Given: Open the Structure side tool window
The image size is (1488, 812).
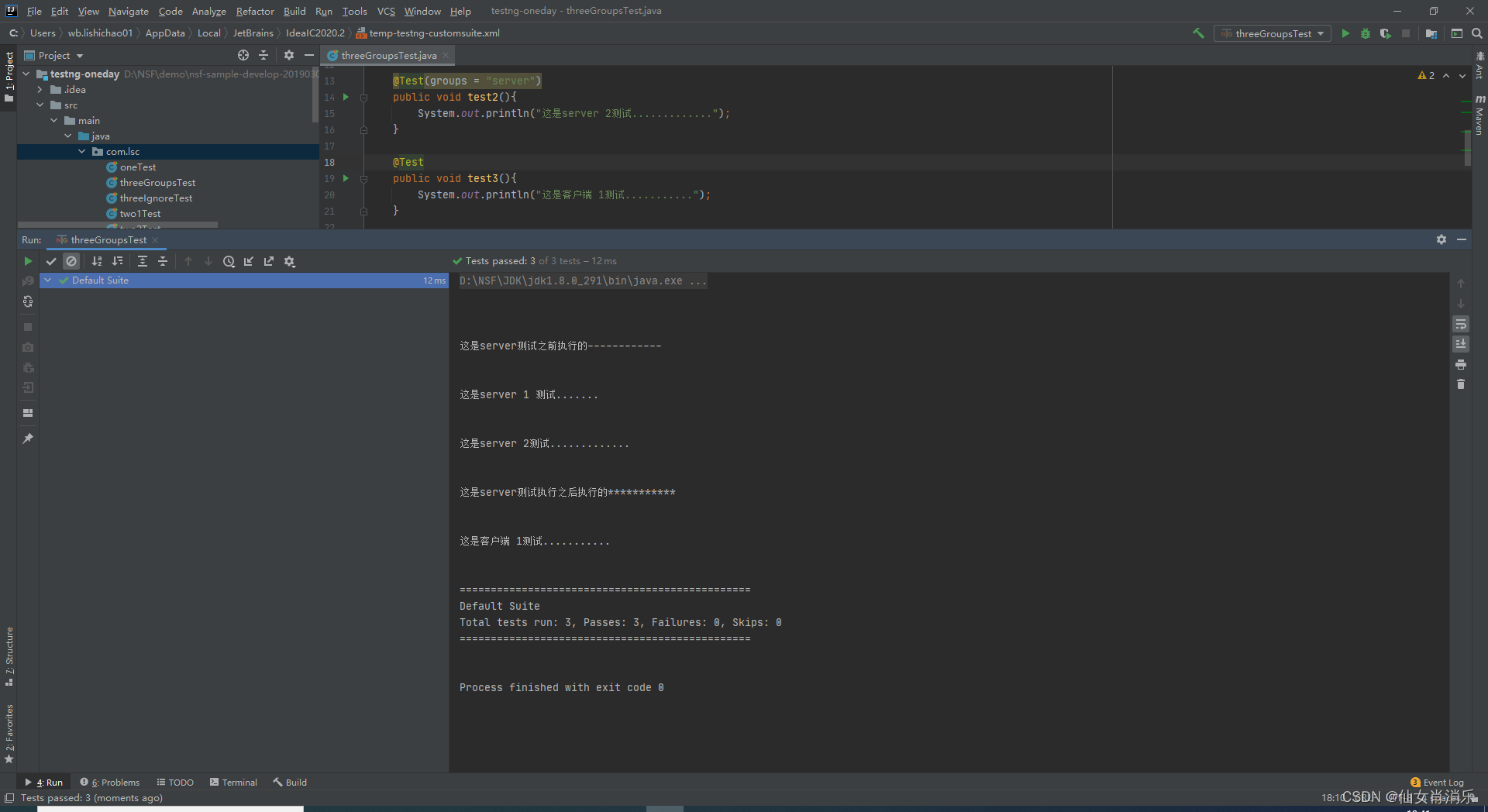Looking at the screenshot, I should tap(9, 656).
